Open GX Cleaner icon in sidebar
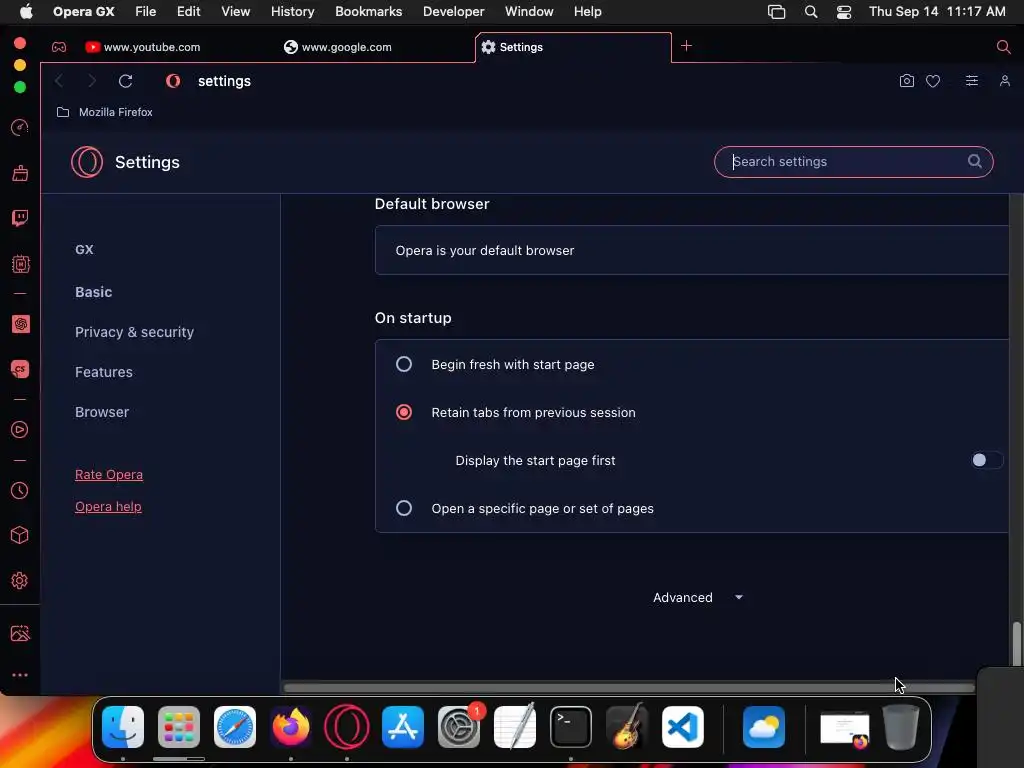The image size is (1024, 768). 20,173
